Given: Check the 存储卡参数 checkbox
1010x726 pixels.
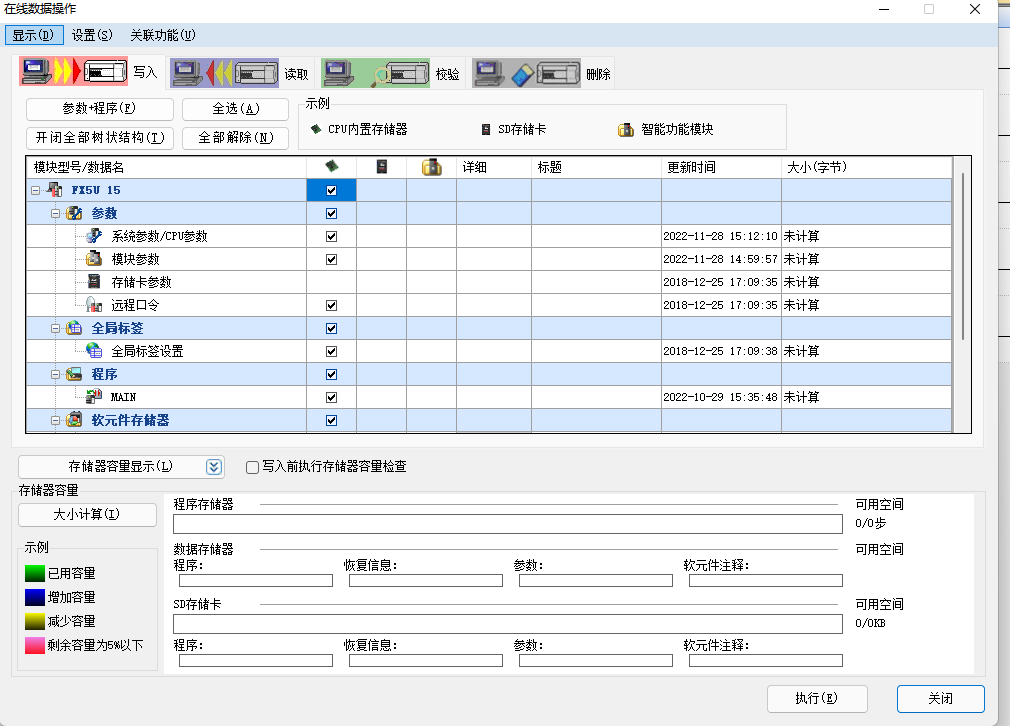Looking at the screenshot, I should [x=330, y=280].
